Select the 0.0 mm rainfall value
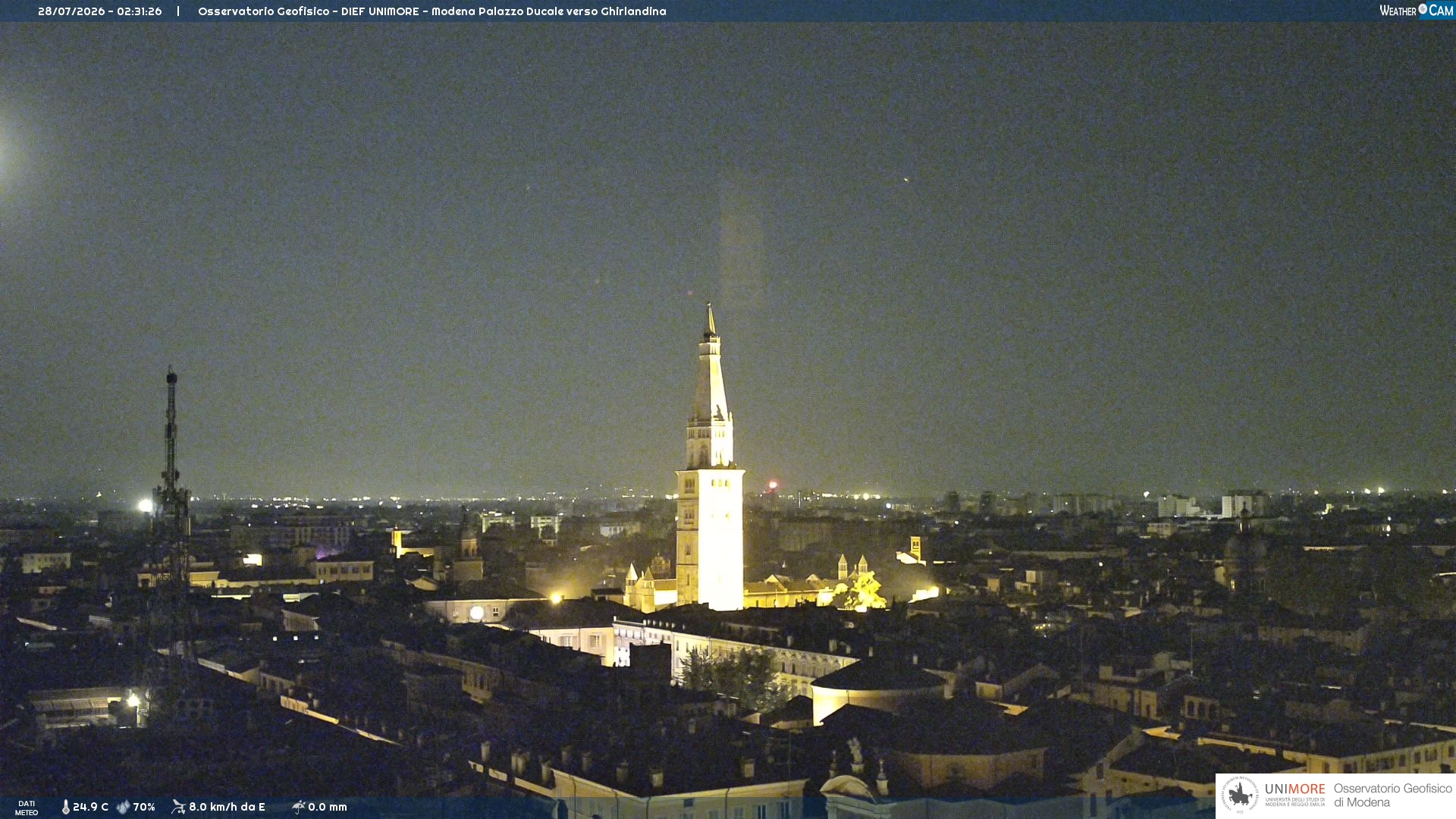1456x819 pixels. click(328, 807)
